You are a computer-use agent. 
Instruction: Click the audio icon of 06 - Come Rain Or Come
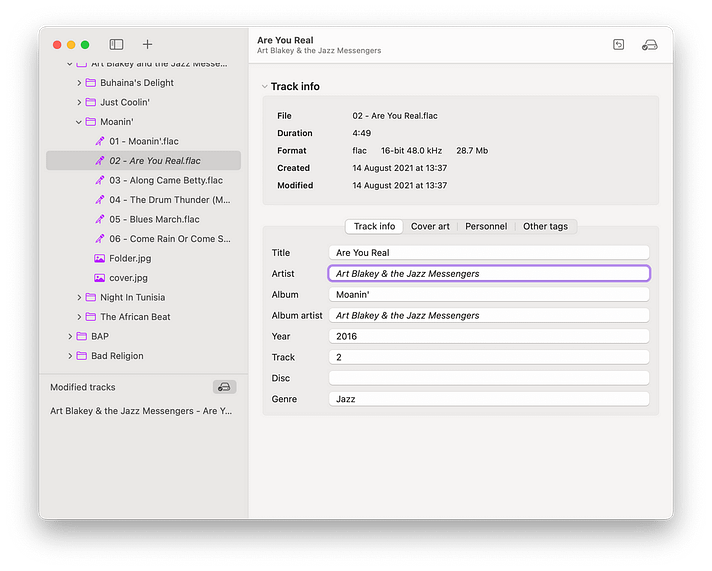click(x=99, y=239)
